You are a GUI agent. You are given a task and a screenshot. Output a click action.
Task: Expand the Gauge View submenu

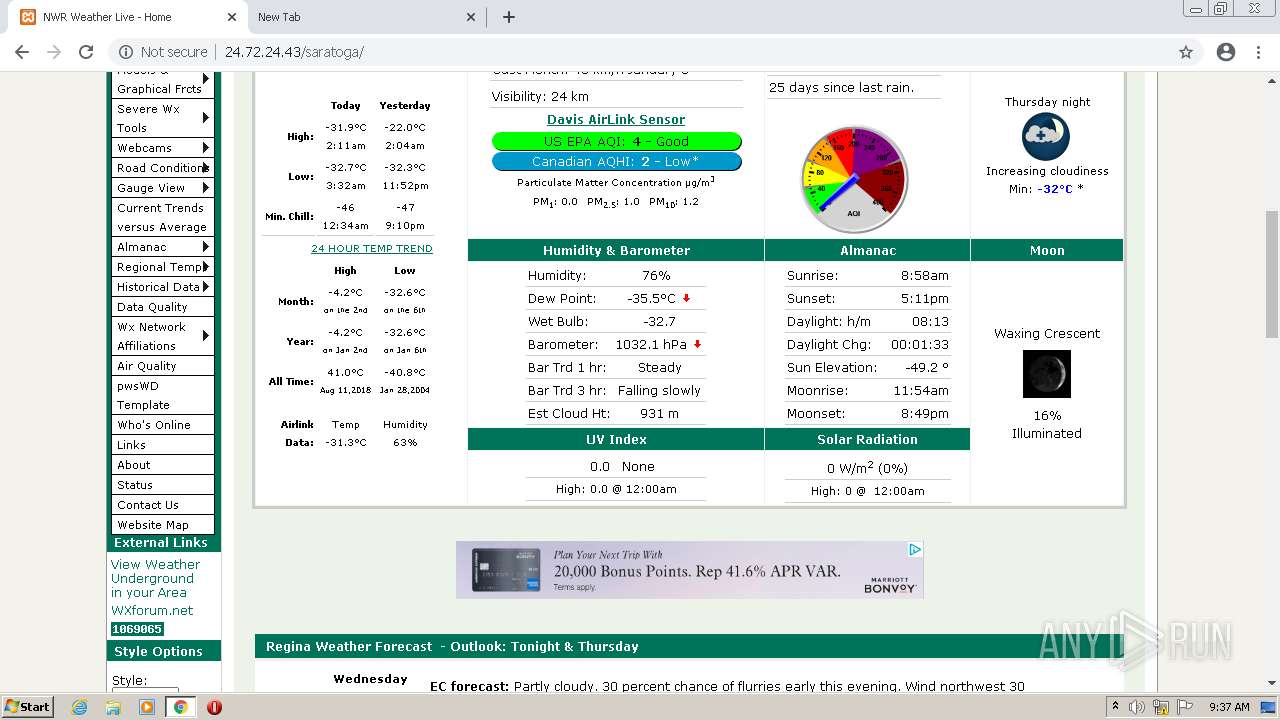coord(162,188)
